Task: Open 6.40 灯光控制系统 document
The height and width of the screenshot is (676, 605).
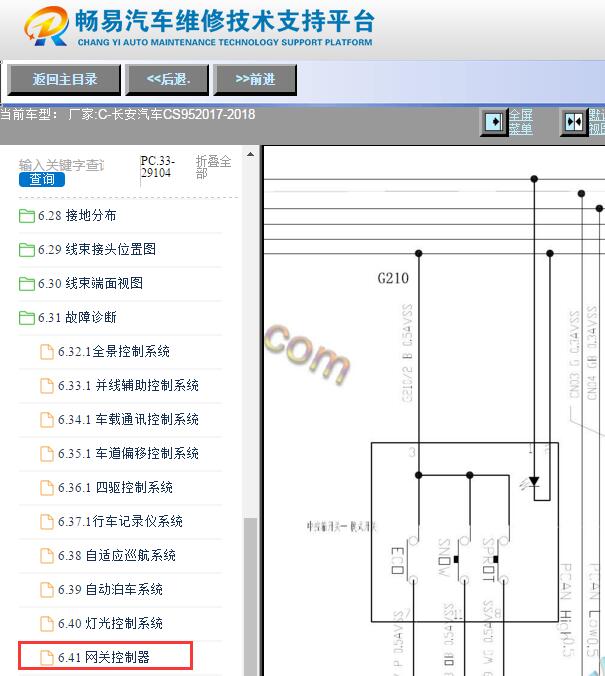Action: pos(110,623)
